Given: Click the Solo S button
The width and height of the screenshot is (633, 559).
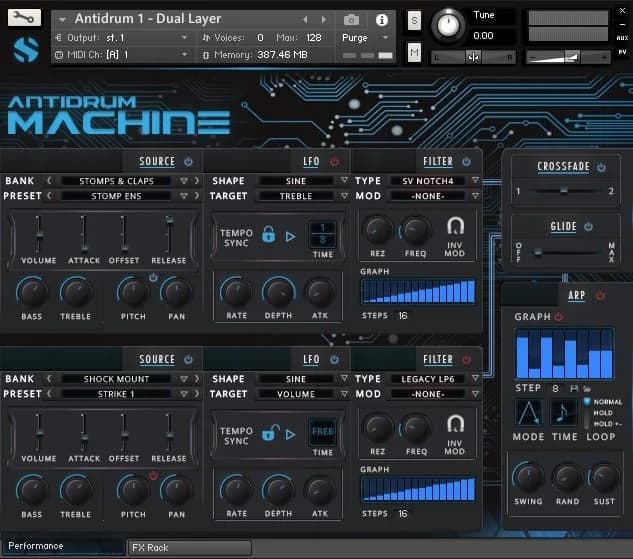Looking at the screenshot, I should [414, 20].
